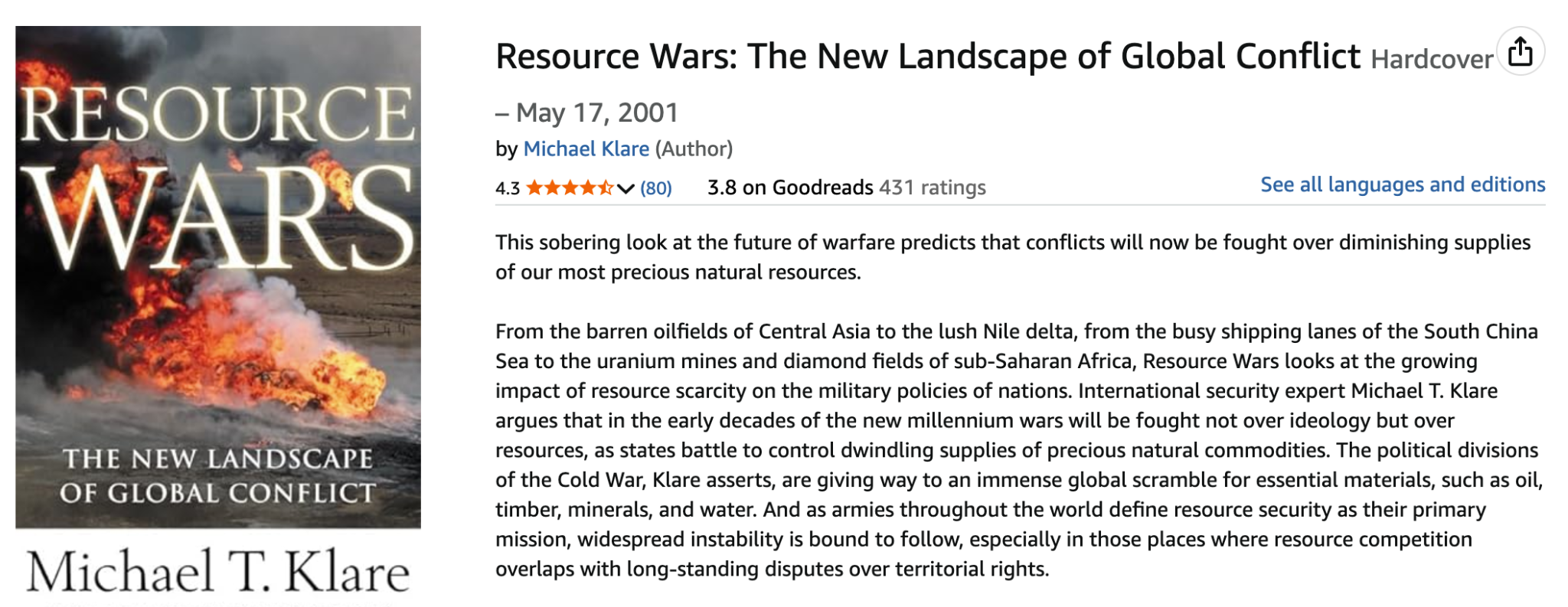Image resolution: width=1568 pixels, height=607 pixels.
Task: Click the large WARS word on cover
Action: click(218, 218)
